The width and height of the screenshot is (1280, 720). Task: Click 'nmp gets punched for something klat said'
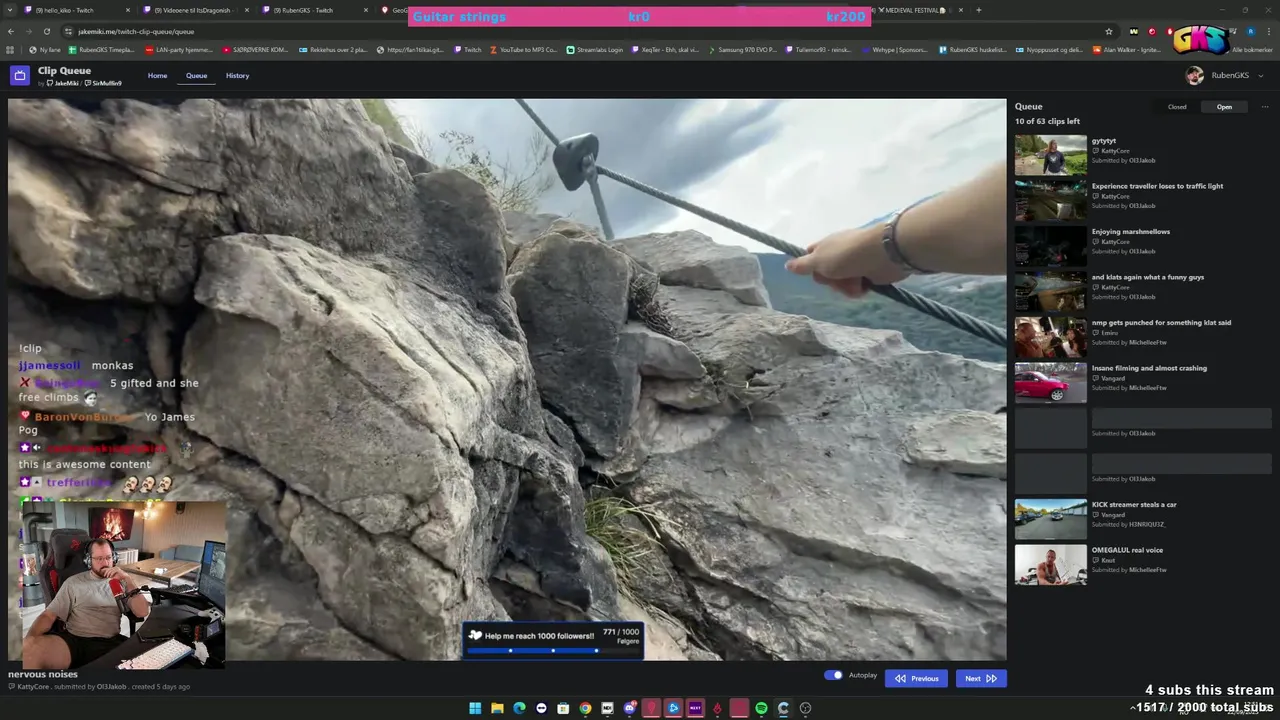point(1161,323)
